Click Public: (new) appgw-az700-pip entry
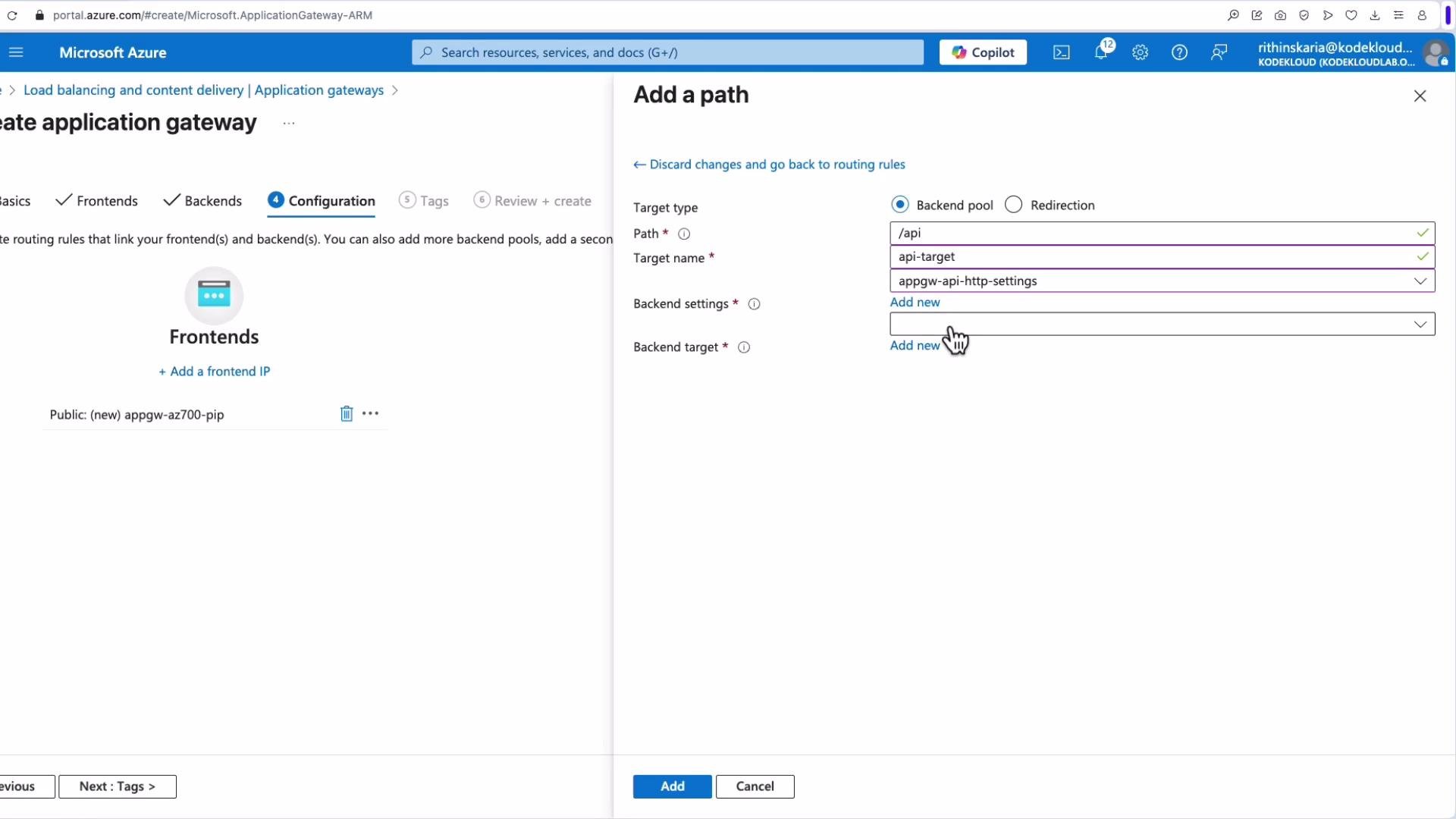 (x=136, y=415)
